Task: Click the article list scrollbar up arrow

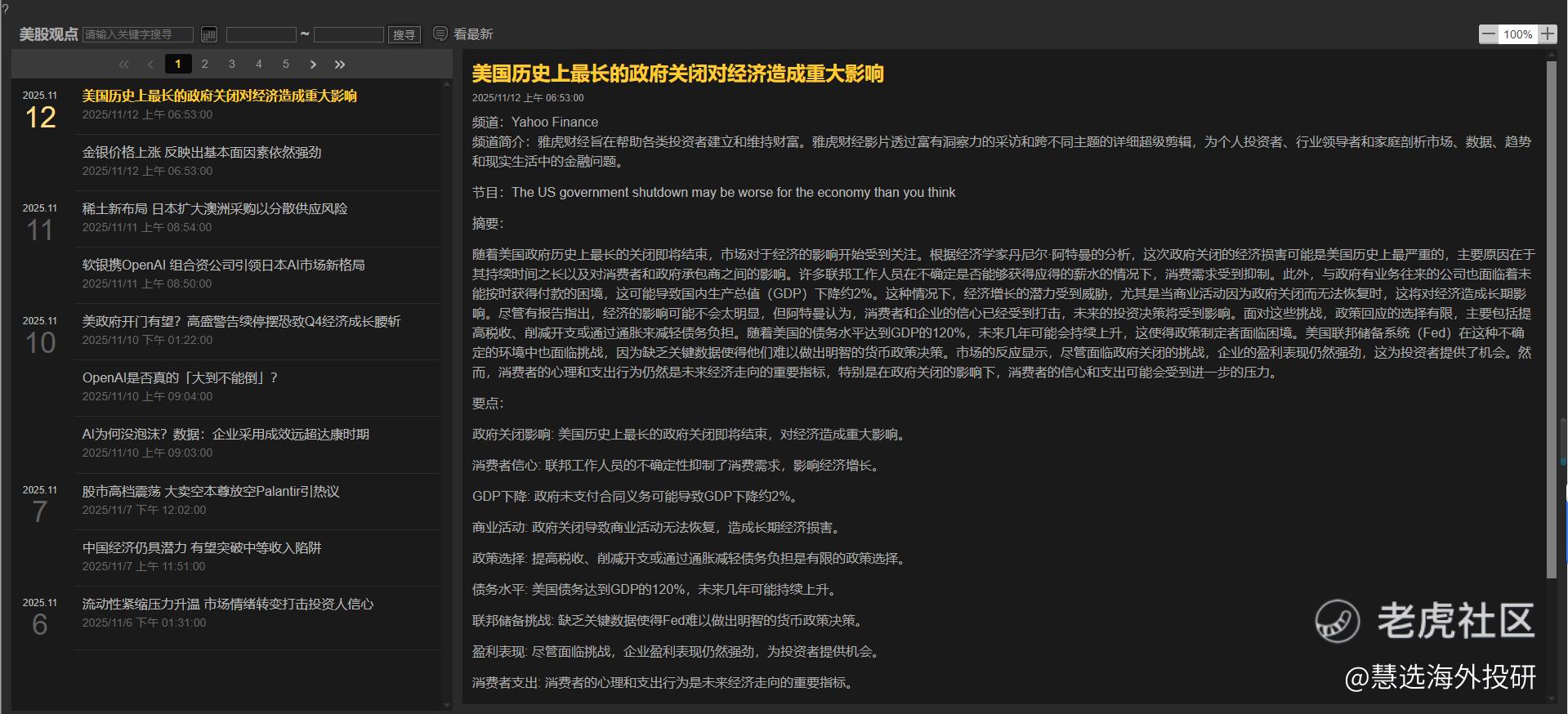Action: pos(447,84)
